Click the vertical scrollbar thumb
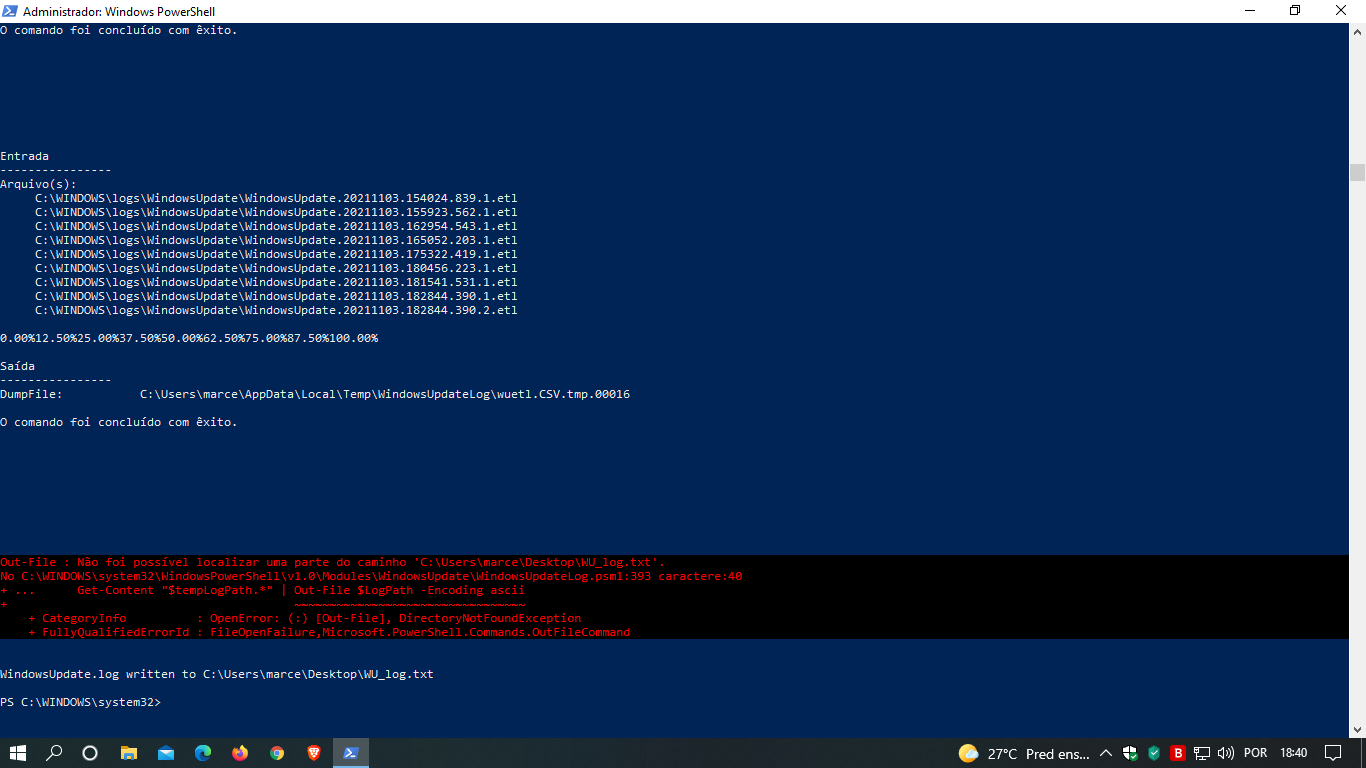Screen dimensions: 1366x768 [1357, 172]
